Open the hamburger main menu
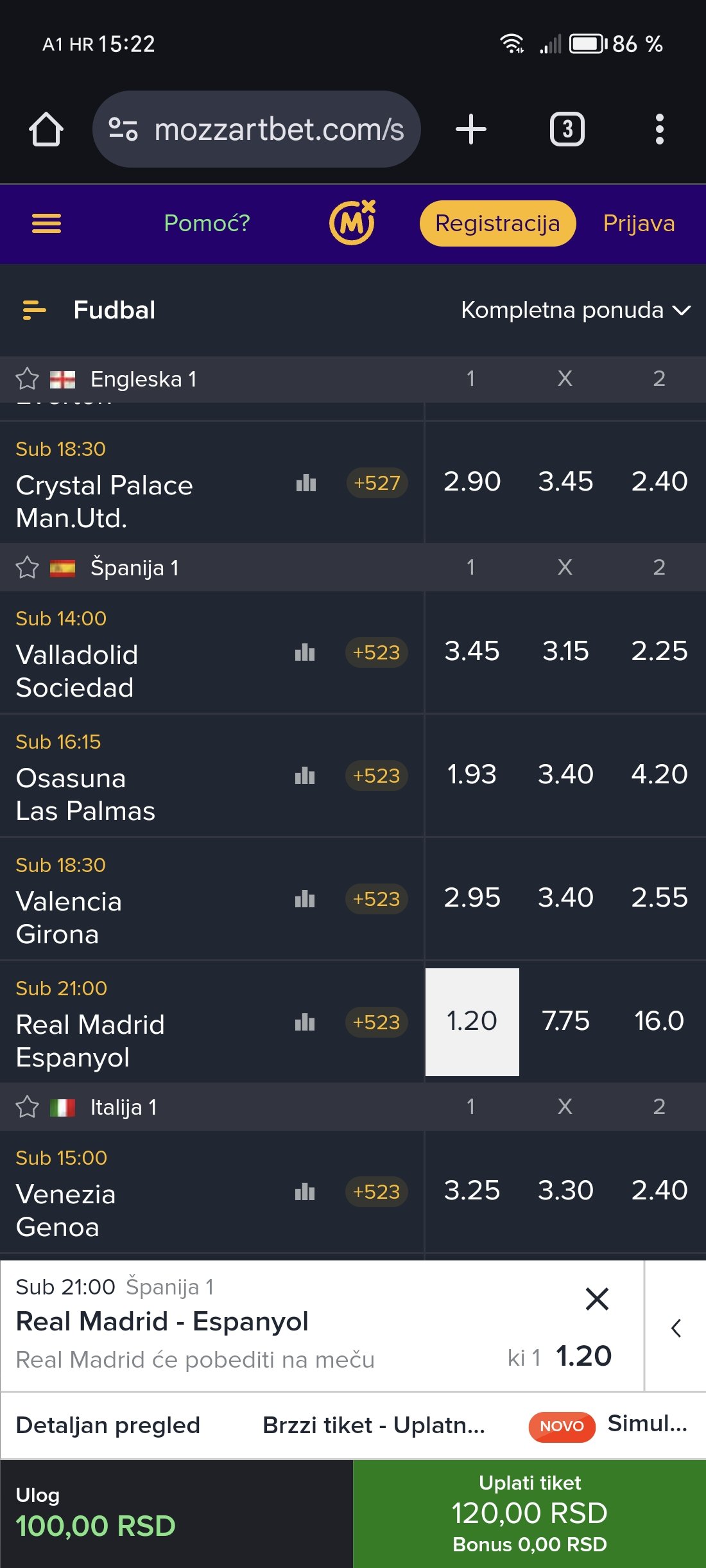 [46, 223]
